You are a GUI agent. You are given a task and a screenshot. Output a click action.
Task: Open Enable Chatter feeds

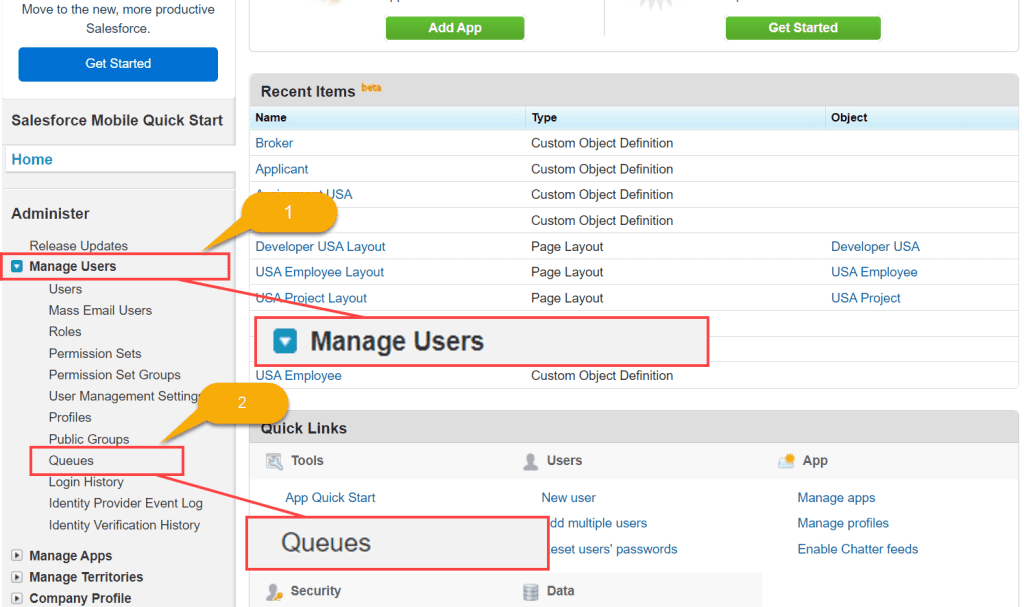pos(857,548)
